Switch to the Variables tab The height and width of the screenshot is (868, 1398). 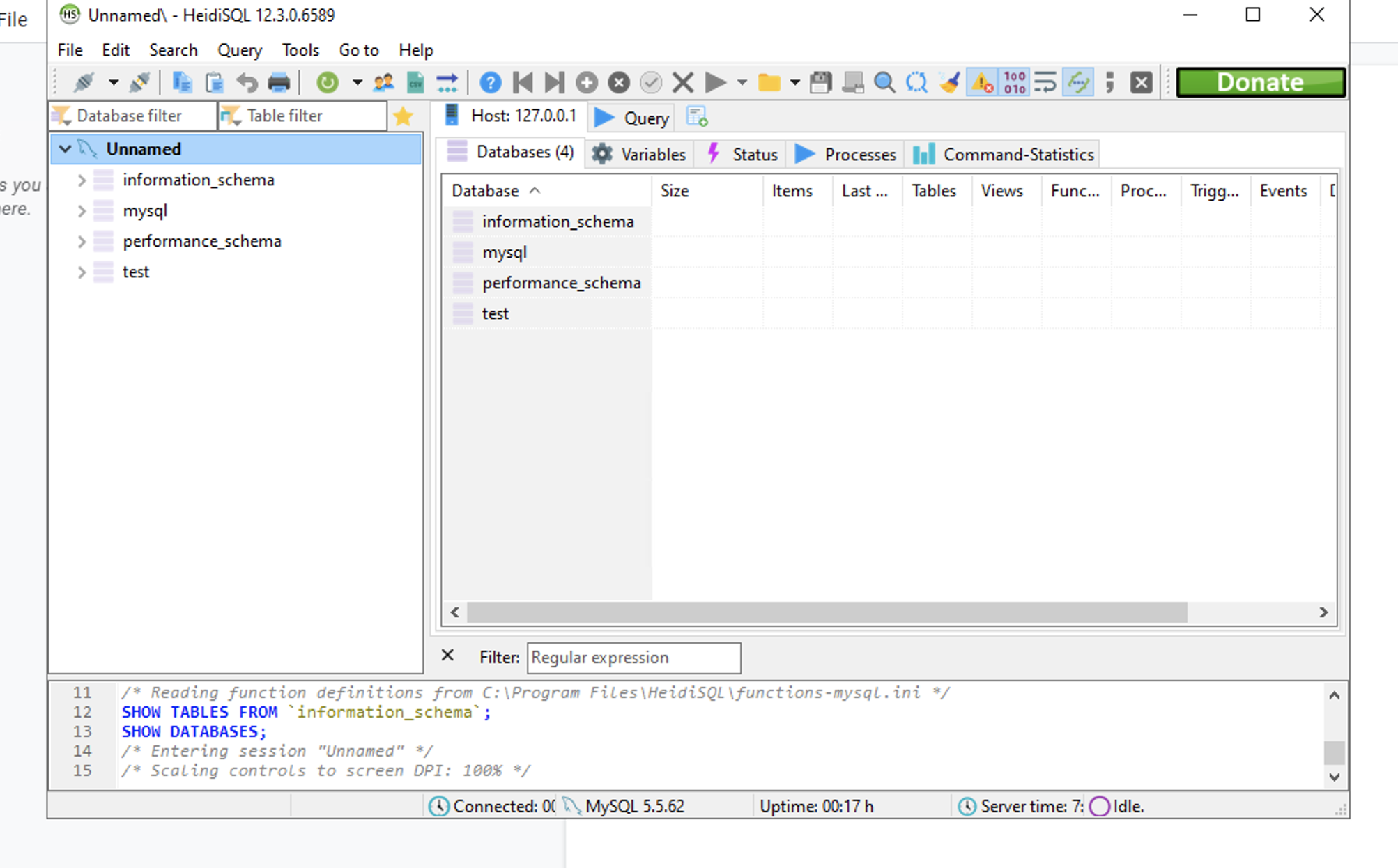(x=639, y=154)
